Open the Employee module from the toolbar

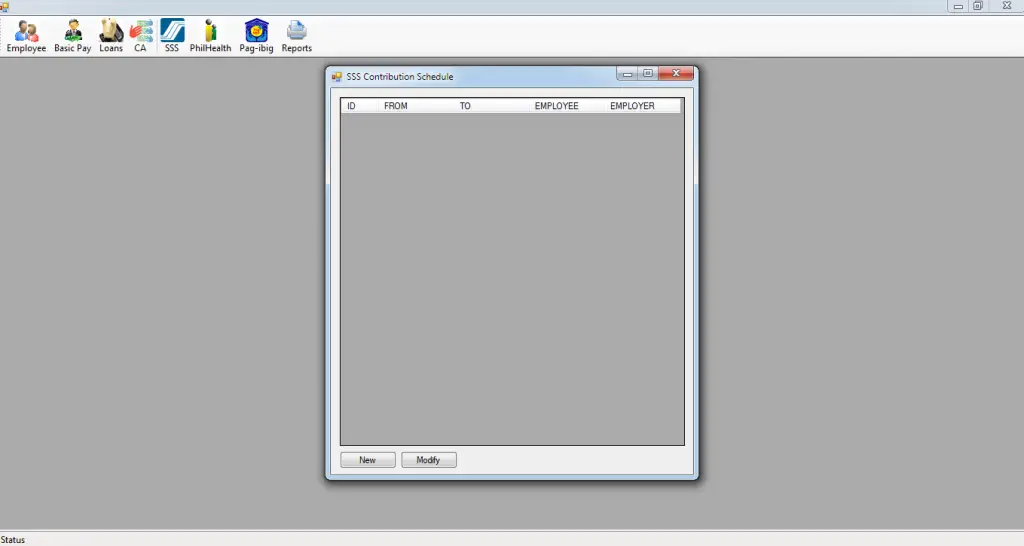coord(27,36)
